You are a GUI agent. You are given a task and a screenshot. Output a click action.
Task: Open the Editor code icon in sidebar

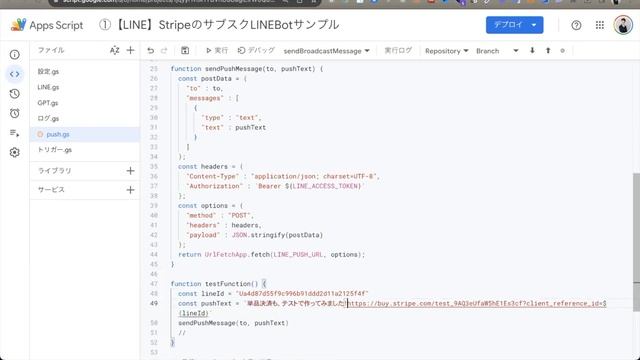15,74
